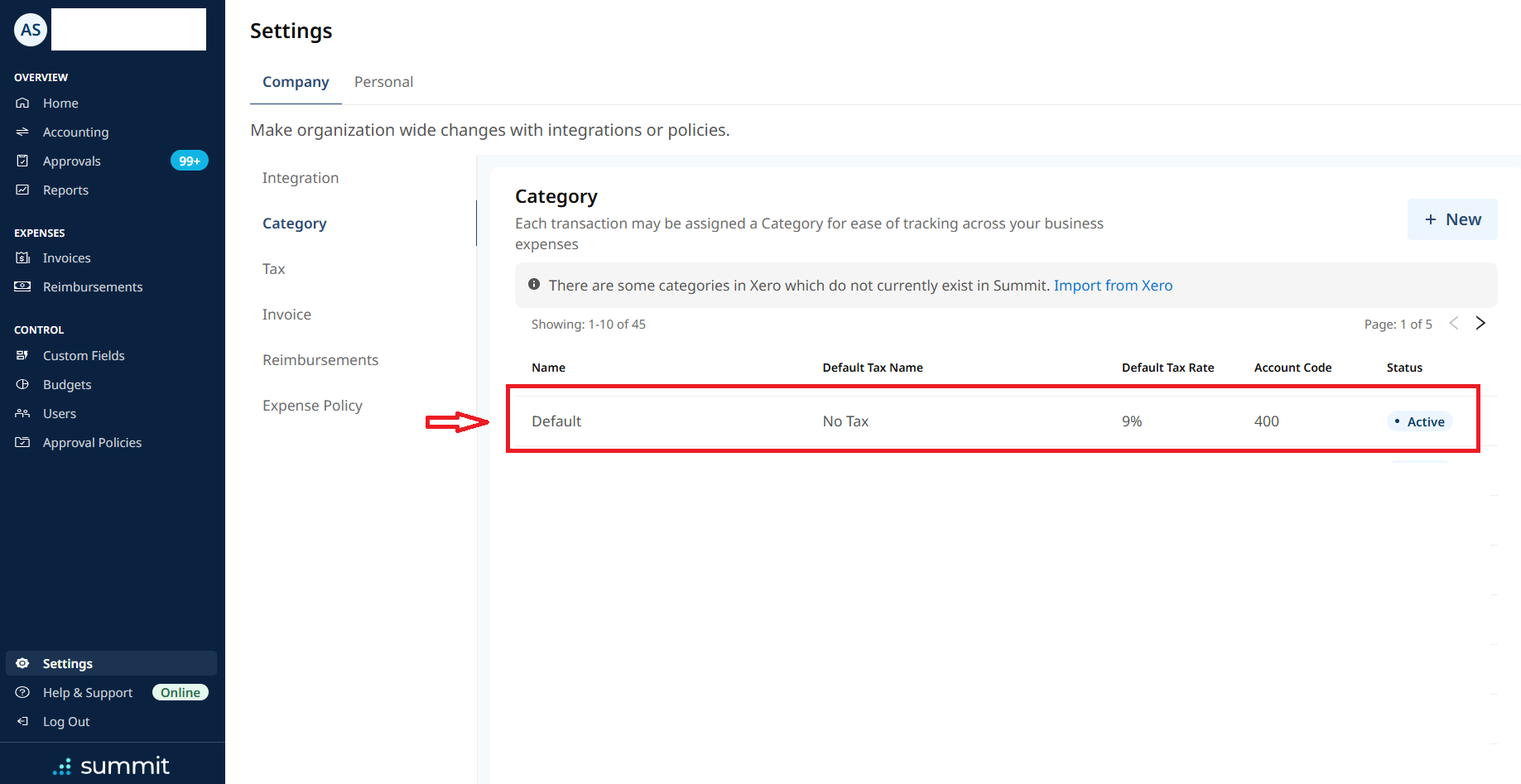The image size is (1521, 784).
Task: Click the Settings gear icon
Action: tap(22, 663)
